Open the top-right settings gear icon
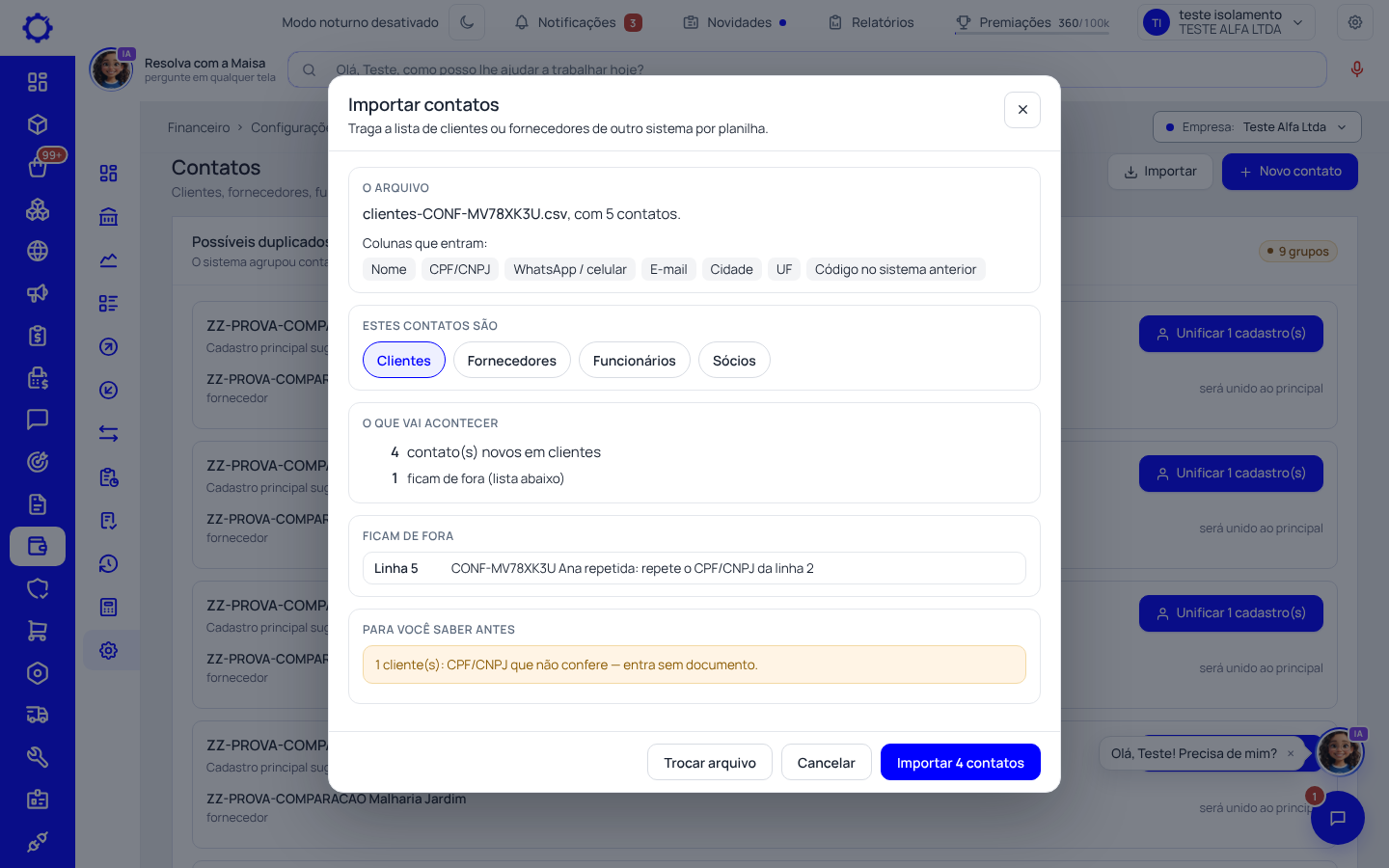Screen dimensions: 1389x868 [1355, 22]
